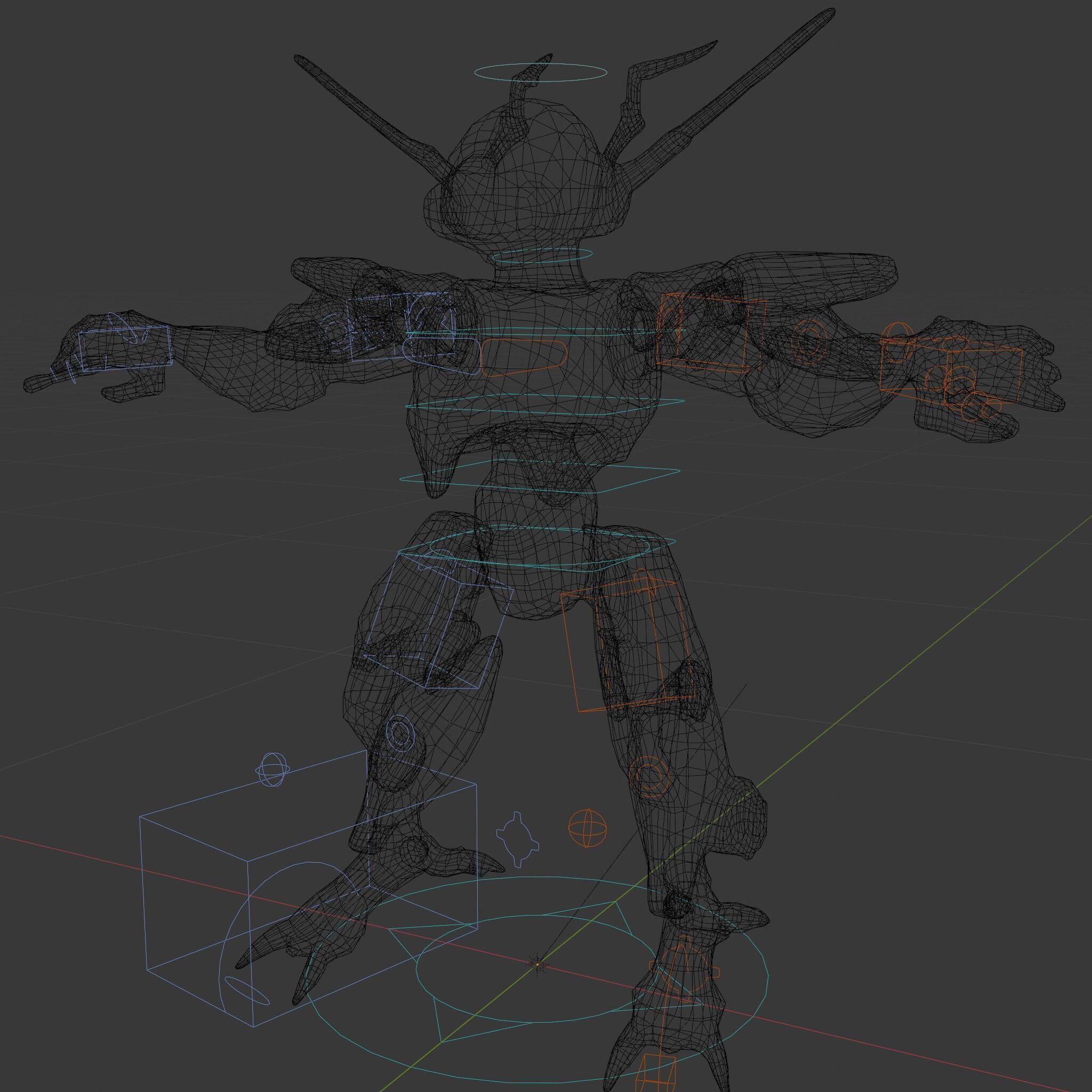Click the 3D cursor at the world origin
This screenshot has width=1092, height=1092.
[x=538, y=965]
